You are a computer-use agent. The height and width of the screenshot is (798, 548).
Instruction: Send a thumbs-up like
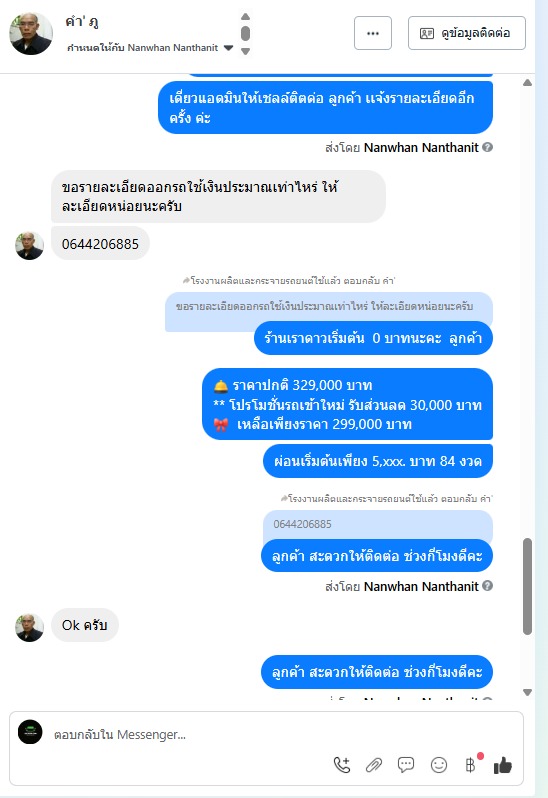click(503, 764)
